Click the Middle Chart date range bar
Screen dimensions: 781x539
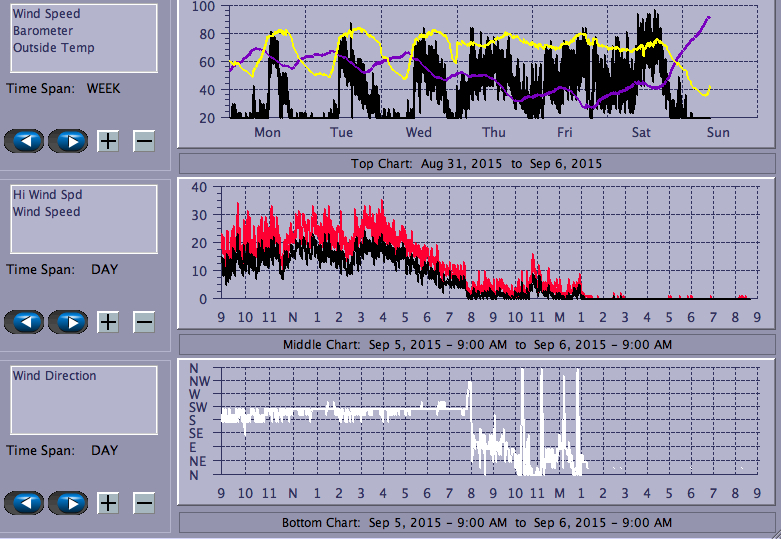[x=476, y=344]
